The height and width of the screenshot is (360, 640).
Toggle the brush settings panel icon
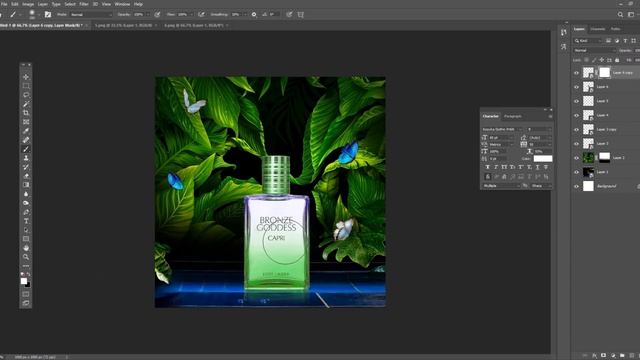pyautogui.click(x=48, y=14)
